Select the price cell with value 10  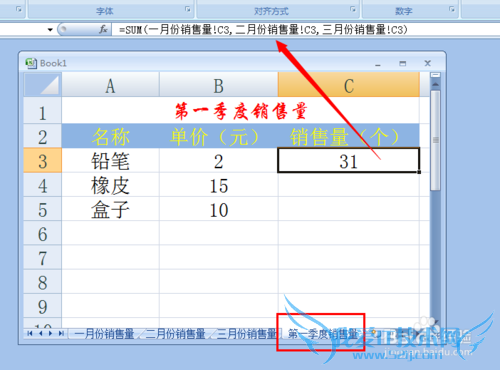tap(219, 209)
